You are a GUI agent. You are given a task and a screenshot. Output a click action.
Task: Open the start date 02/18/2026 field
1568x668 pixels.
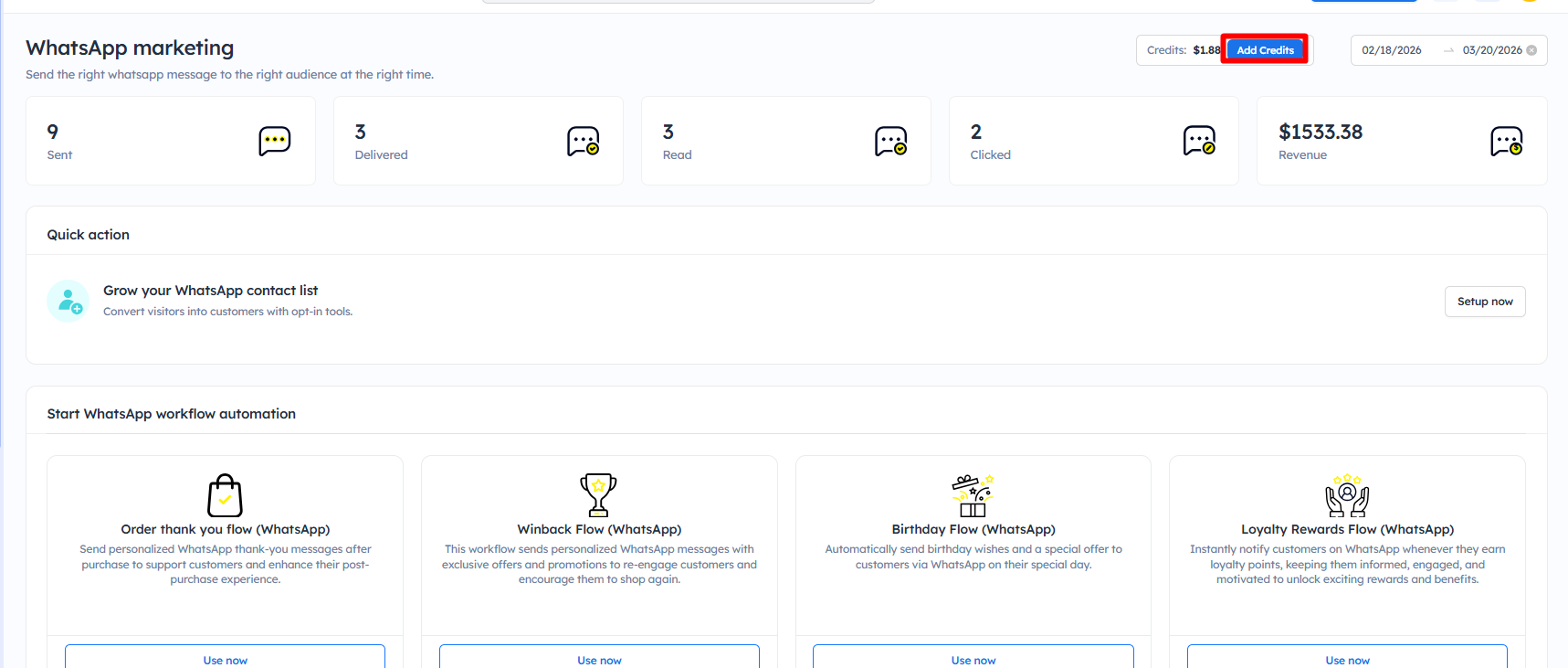click(x=1391, y=50)
